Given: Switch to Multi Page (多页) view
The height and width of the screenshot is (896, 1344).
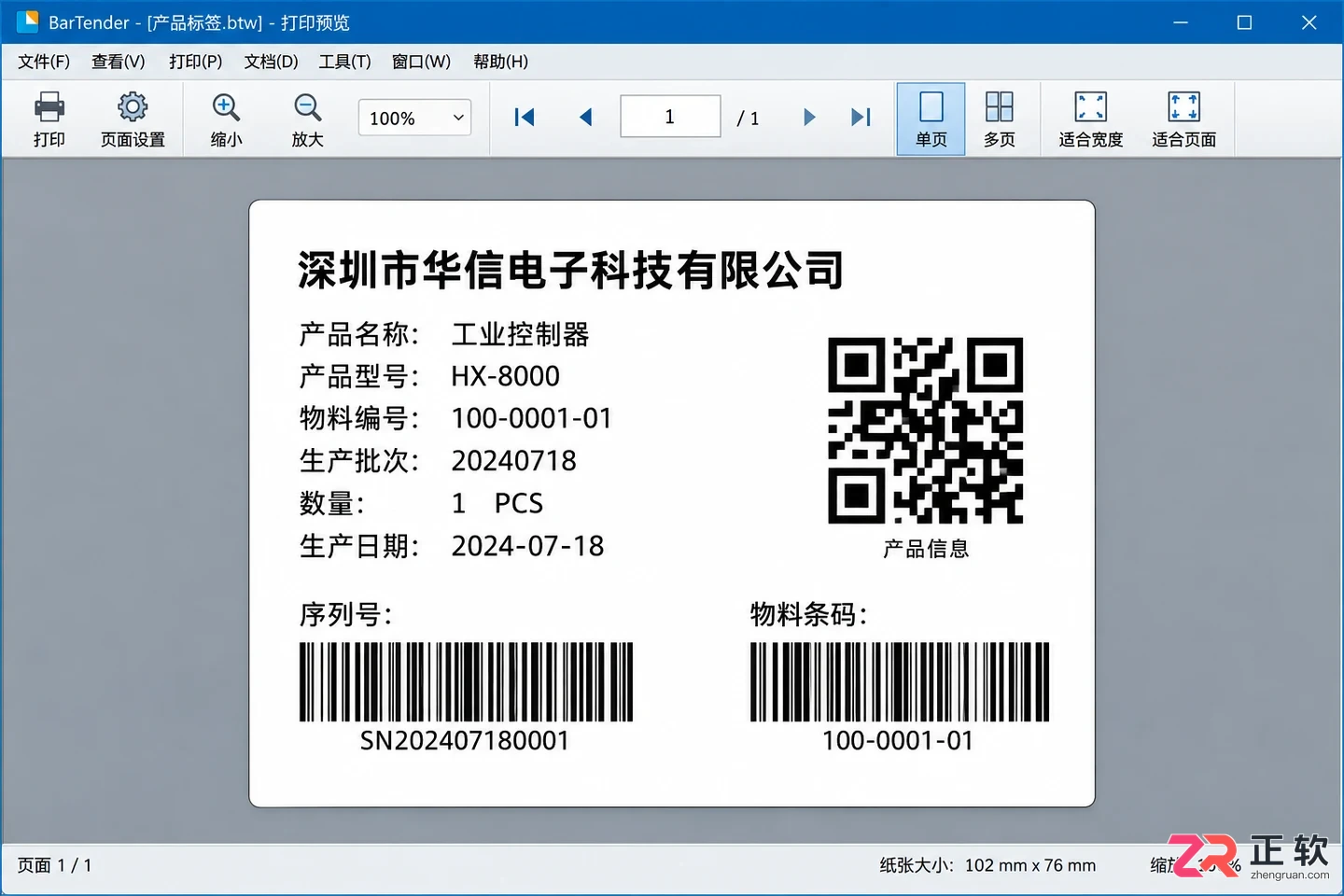Looking at the screenshot, I should 999,119.
